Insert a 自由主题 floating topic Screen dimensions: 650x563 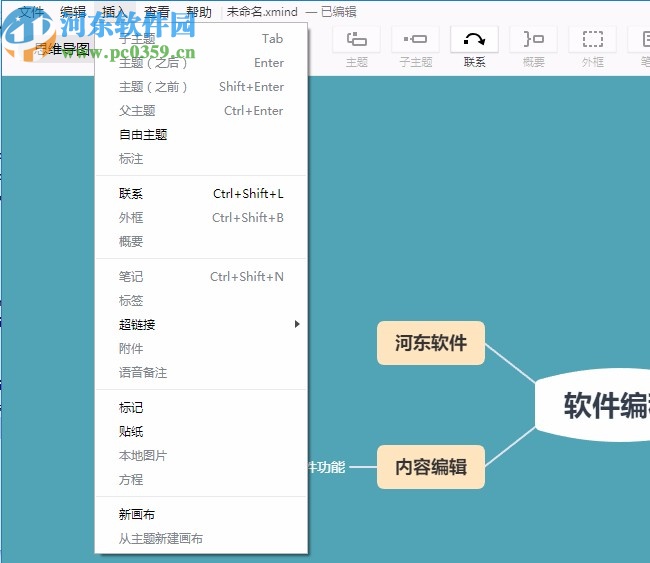(x=201, y=135)
